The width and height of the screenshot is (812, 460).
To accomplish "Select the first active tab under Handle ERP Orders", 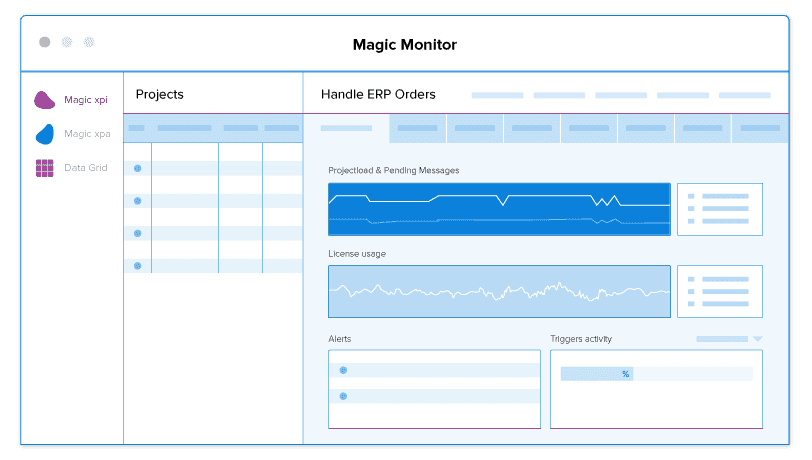I will click(x=346, y=128).
